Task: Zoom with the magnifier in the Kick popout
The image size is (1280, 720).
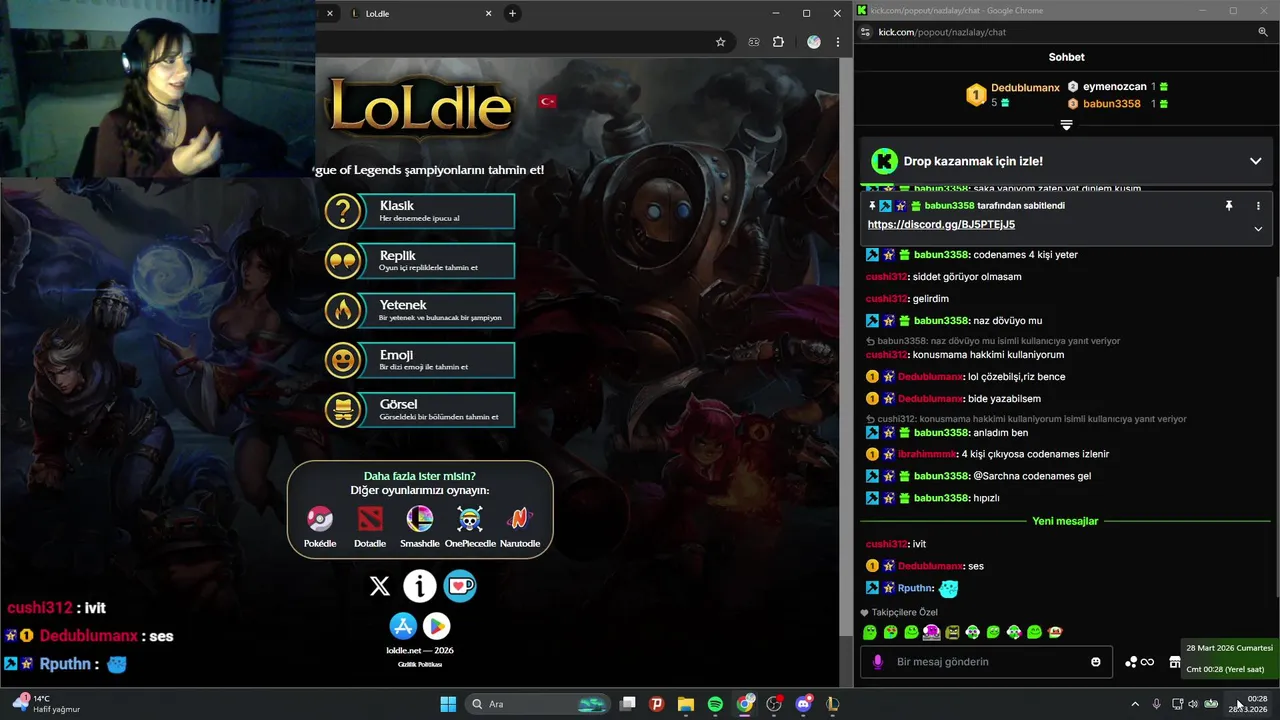Action: tap(1263, 32)
